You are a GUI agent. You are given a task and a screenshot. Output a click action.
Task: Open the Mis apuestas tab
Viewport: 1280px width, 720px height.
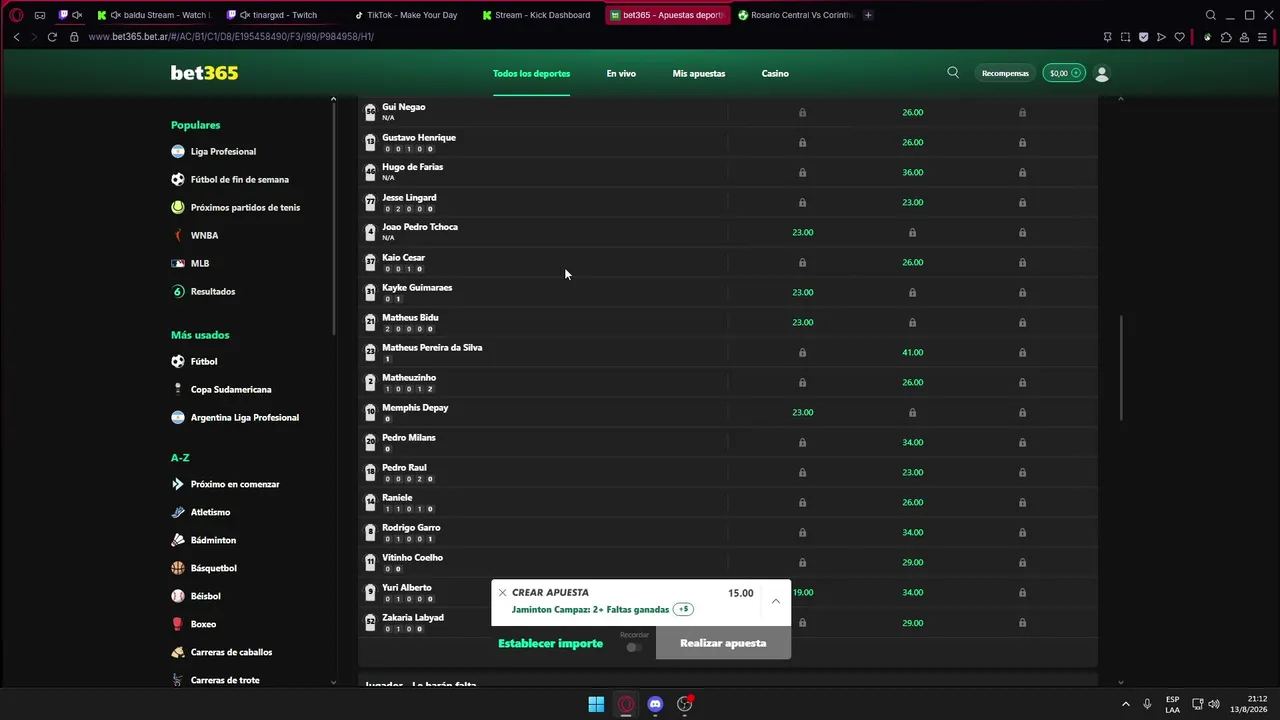click(x=699, y=73)
